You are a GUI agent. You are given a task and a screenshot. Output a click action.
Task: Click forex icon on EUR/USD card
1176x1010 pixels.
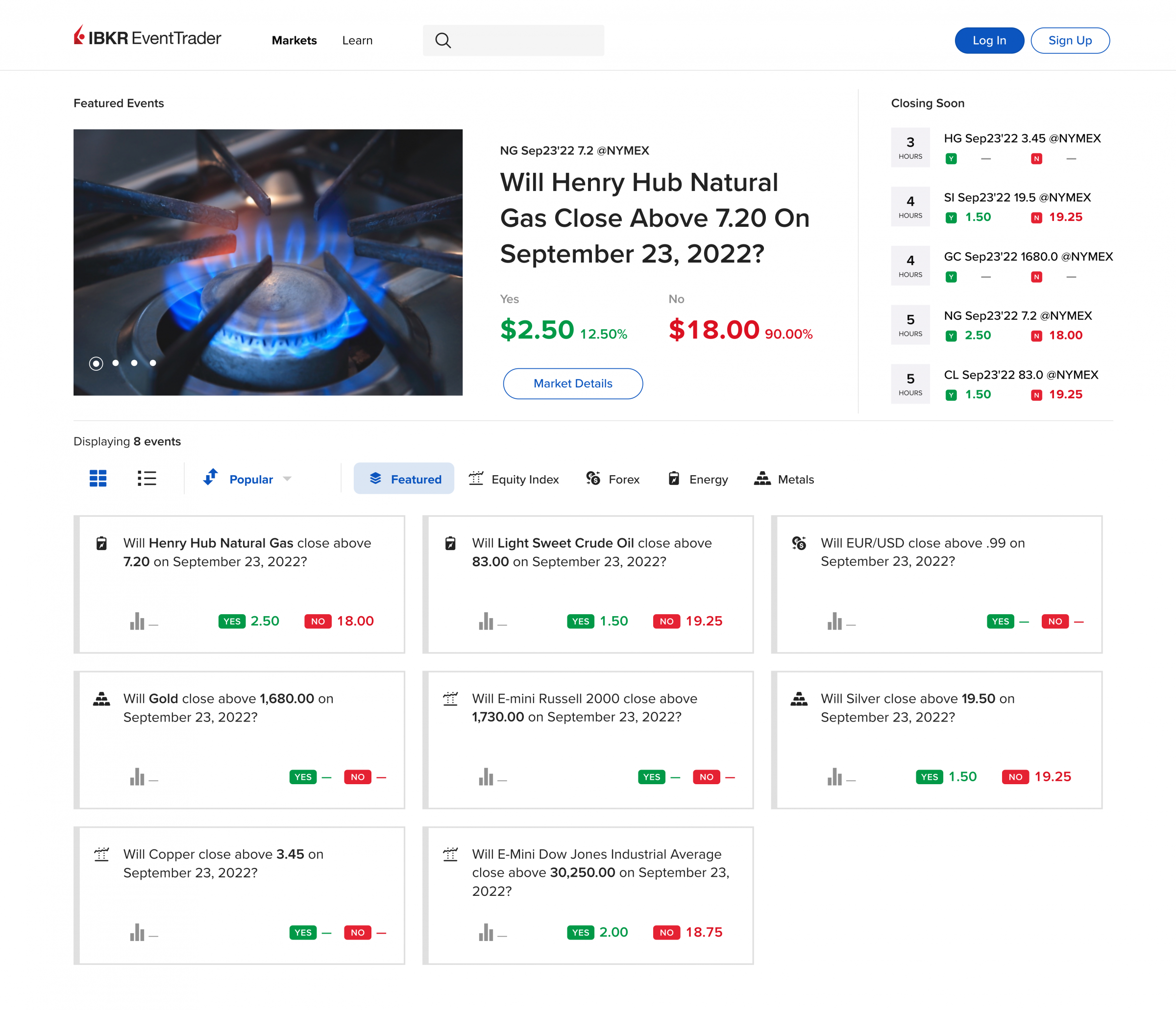(x=799, y=543)
